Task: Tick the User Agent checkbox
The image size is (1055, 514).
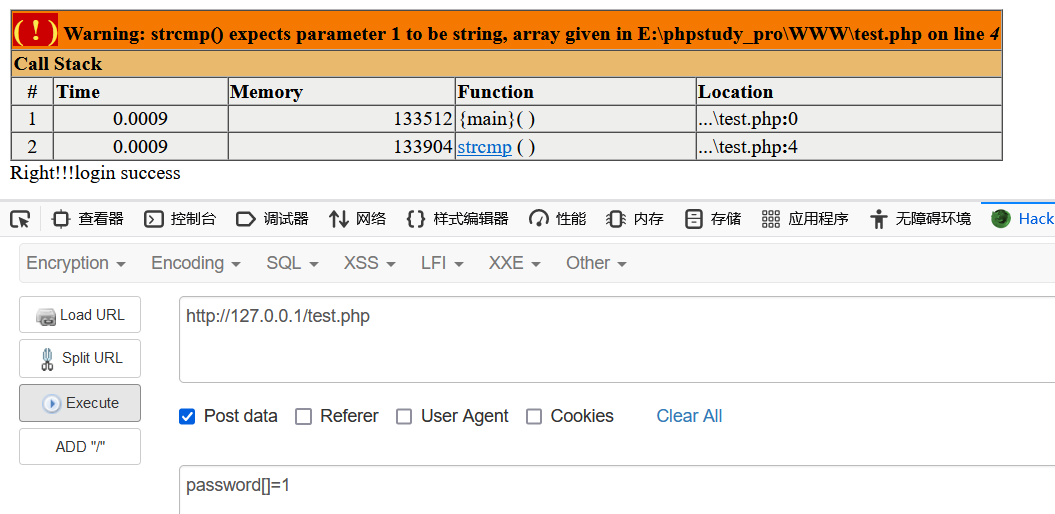Action: [x=404, y=416]
